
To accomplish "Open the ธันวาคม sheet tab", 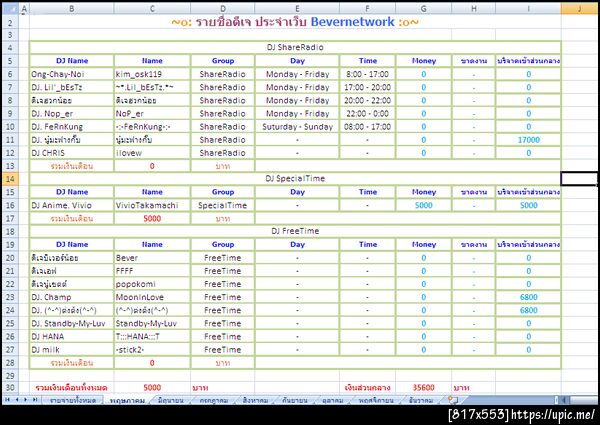I will [x=421, y=400].
